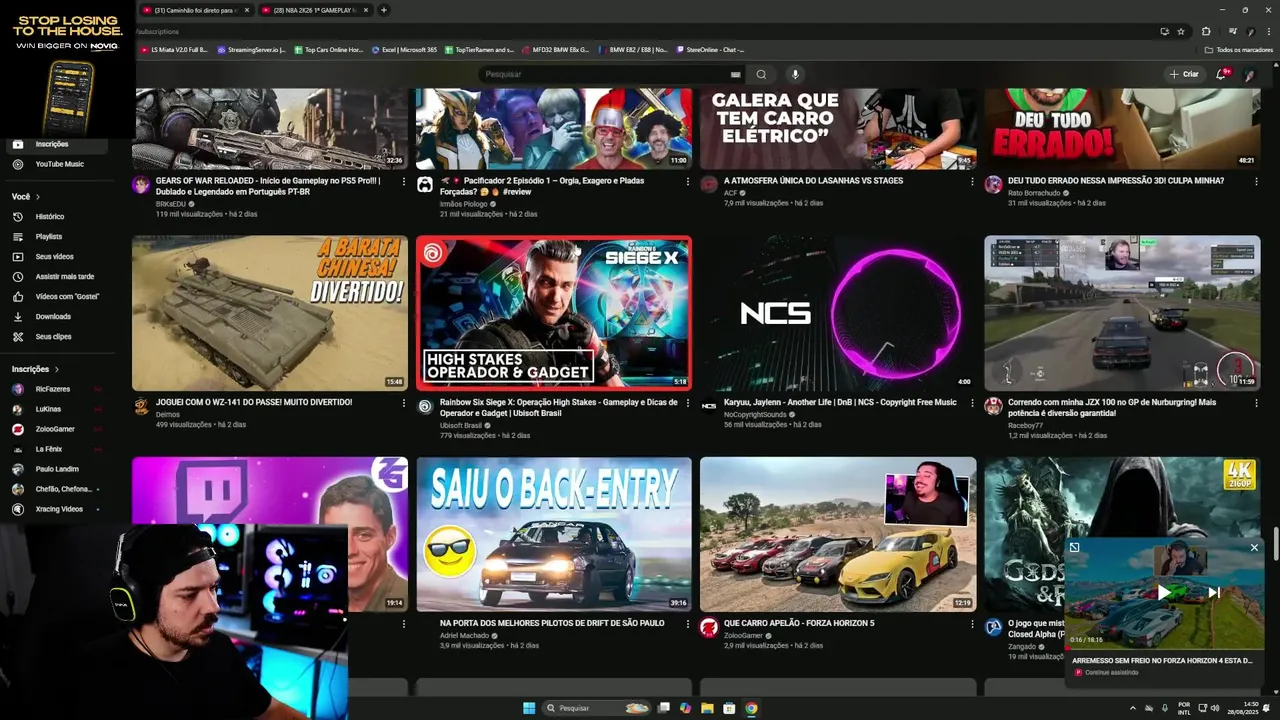Open YouTube Music from sidebar
The image size is (1280, 720).
click(59, 164)
